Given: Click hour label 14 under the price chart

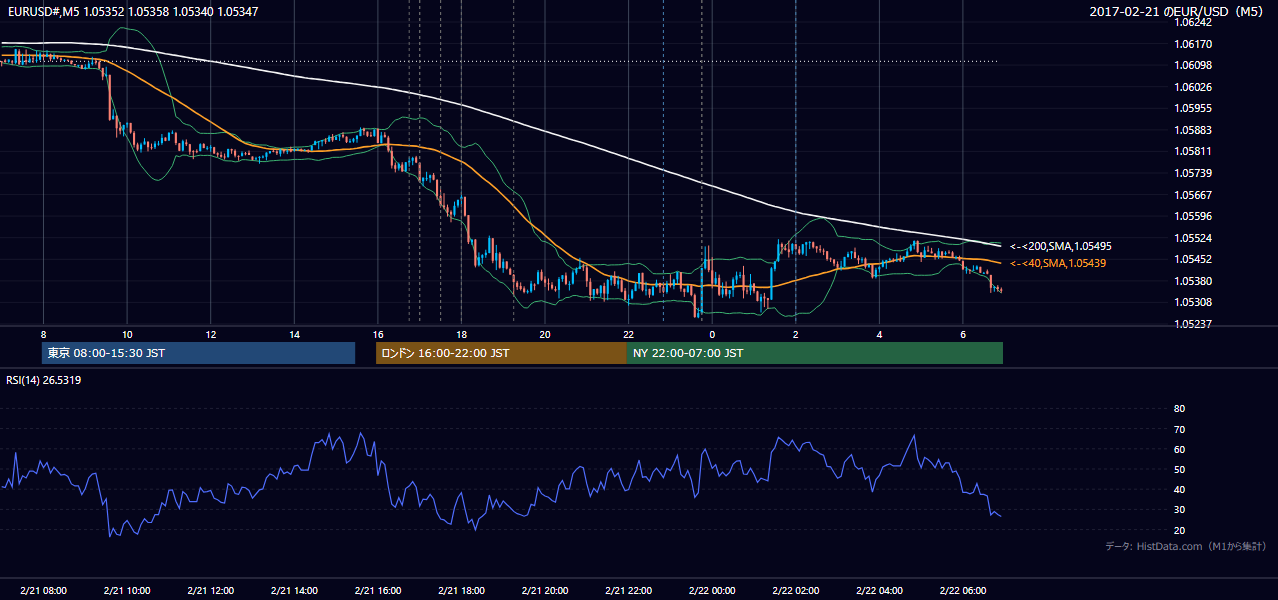Looking at the screenshot, I should click(x=294, y=334).
